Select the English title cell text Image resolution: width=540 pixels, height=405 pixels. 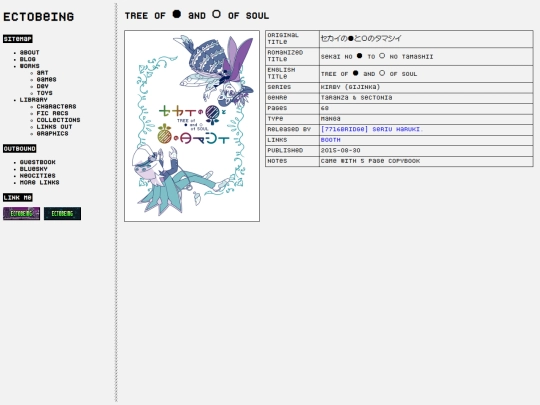(x=369, y=74)
